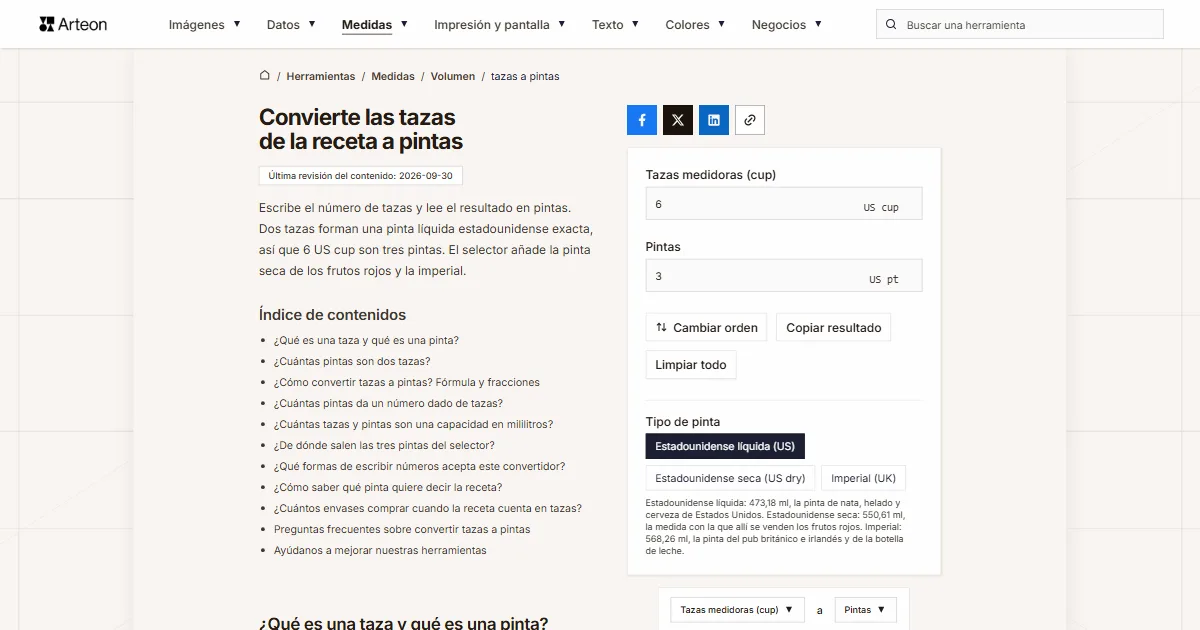Open '¿Cuántos envases comprar' link
This screenshot has height=630, width=1200.
428,509
